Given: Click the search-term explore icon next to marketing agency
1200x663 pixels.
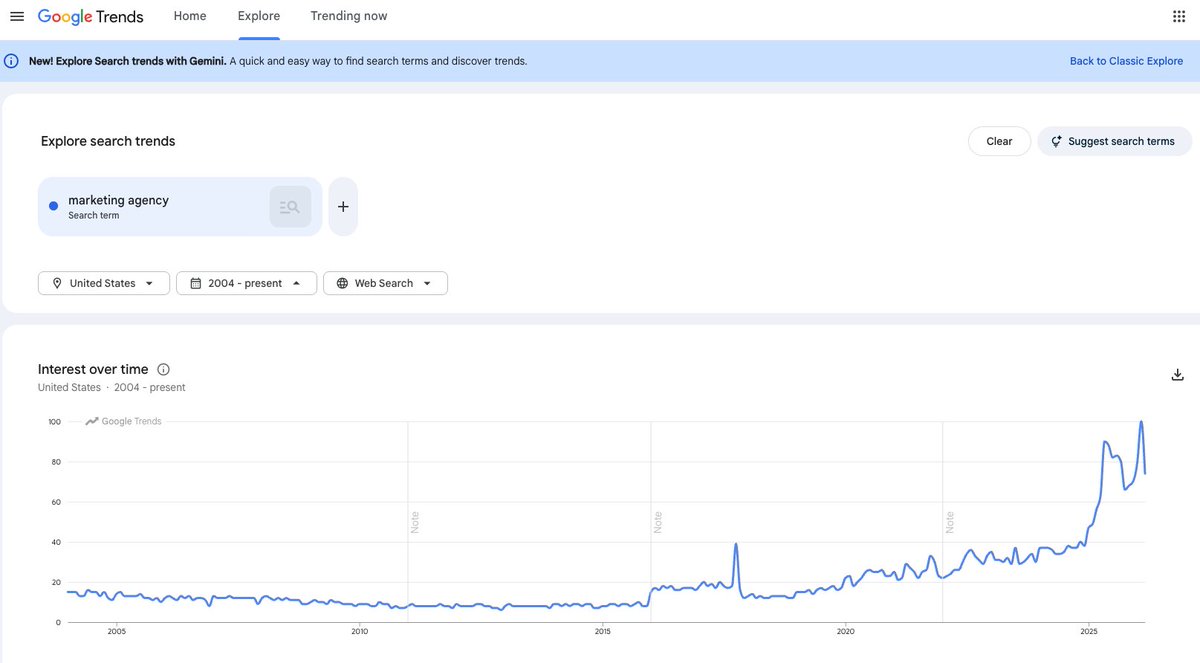Looking at the screenshot, I should pyautogui.click(x=290, y=207).
